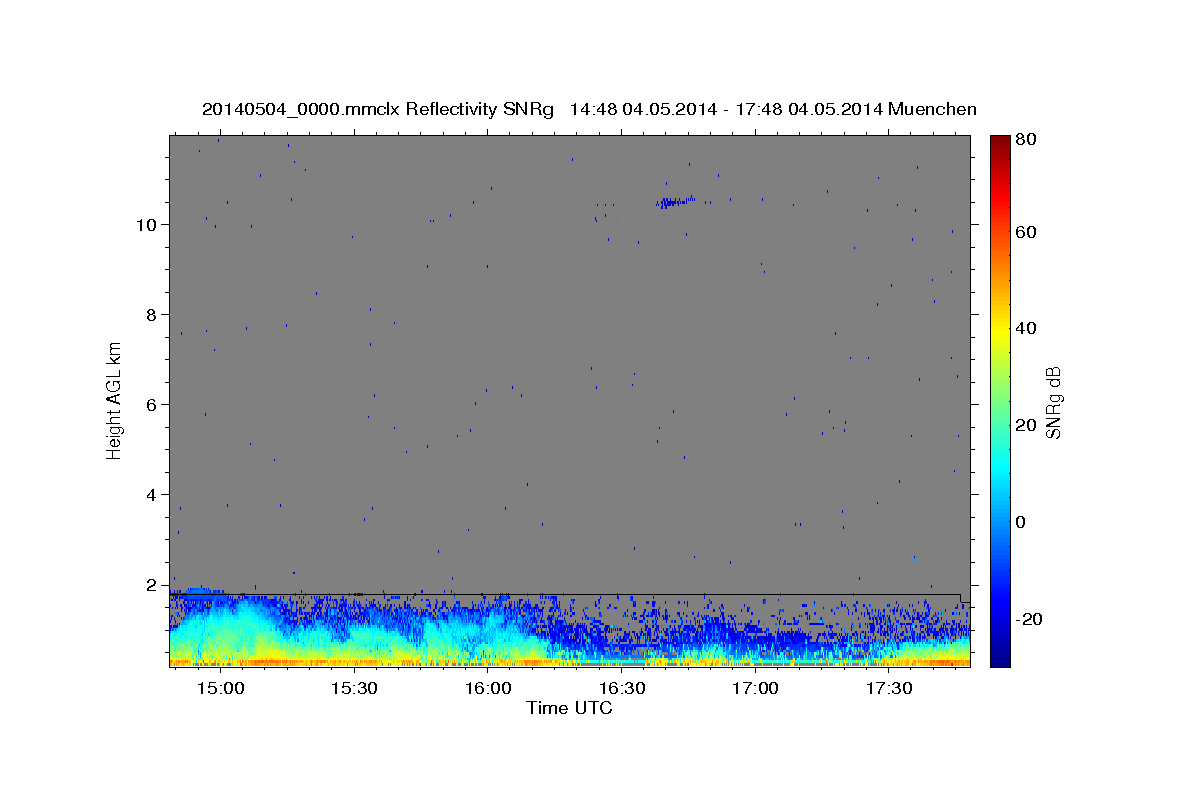
Task: Click the 'SNRg dB' colorbar label
Action: coord(1053,403)
